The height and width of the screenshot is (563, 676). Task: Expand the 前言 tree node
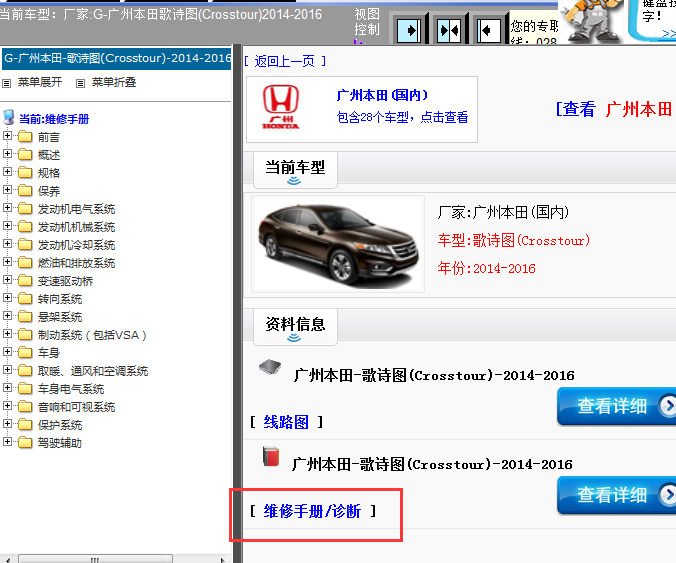click(7, 136)
